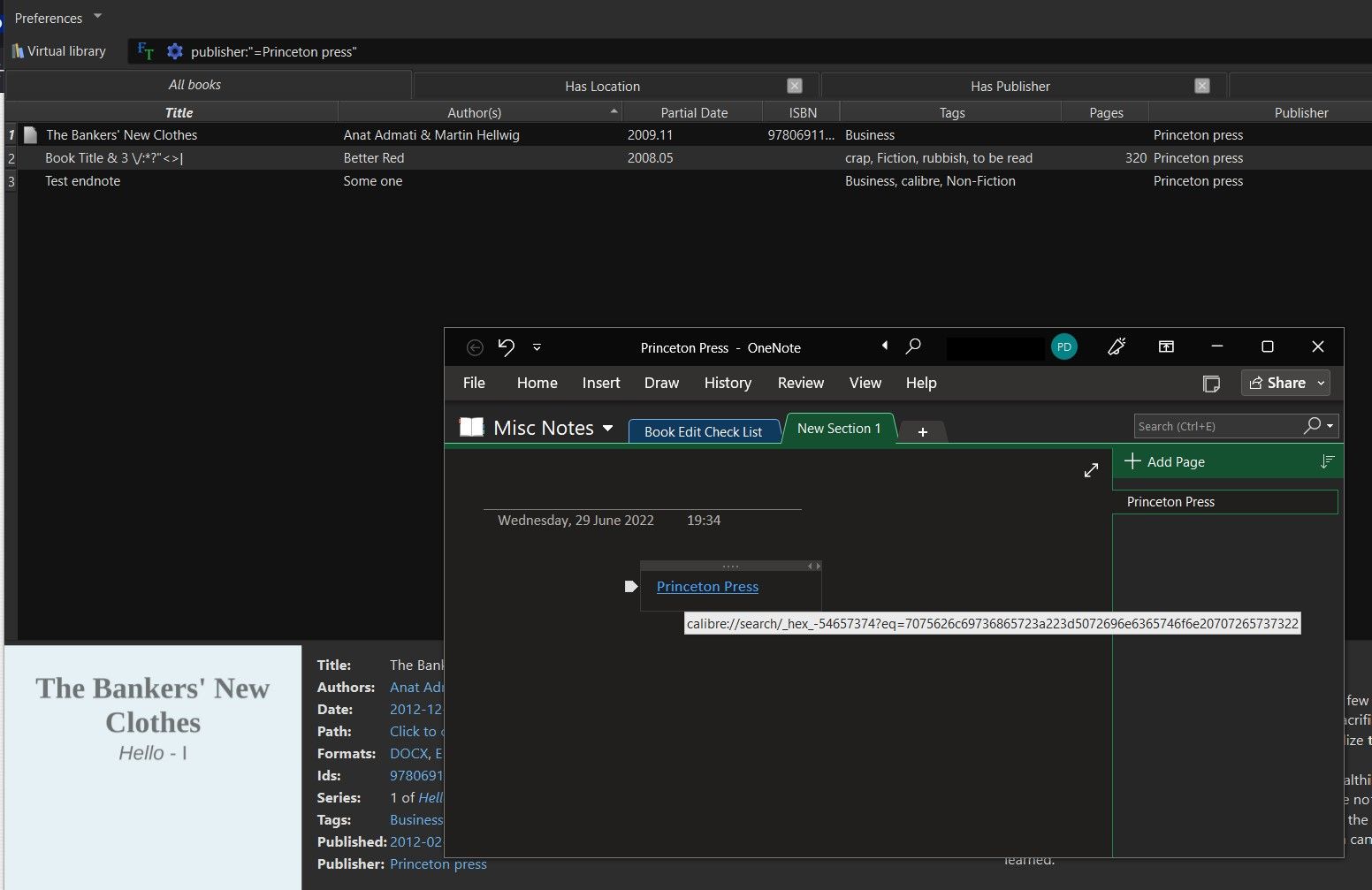Screen dimensions: 1372x890
Task: Open the Insert ribbon tab
Action: tap(601, 383)
